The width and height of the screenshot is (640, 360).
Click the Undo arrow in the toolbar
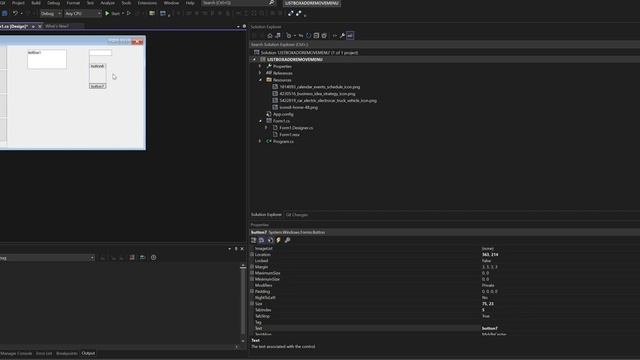pyautogui.click(x=15, y=13)
